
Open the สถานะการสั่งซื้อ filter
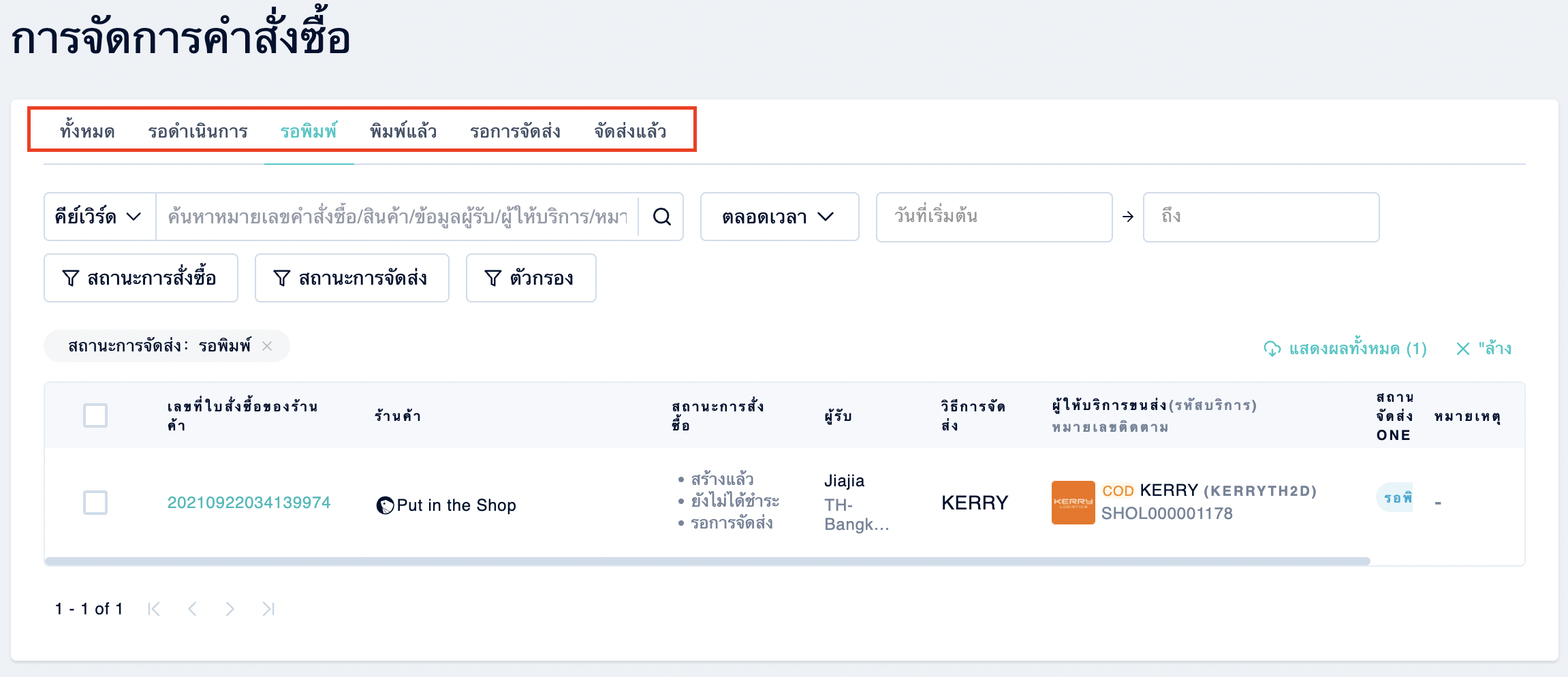pyautogui.click(x=141, y=278)
